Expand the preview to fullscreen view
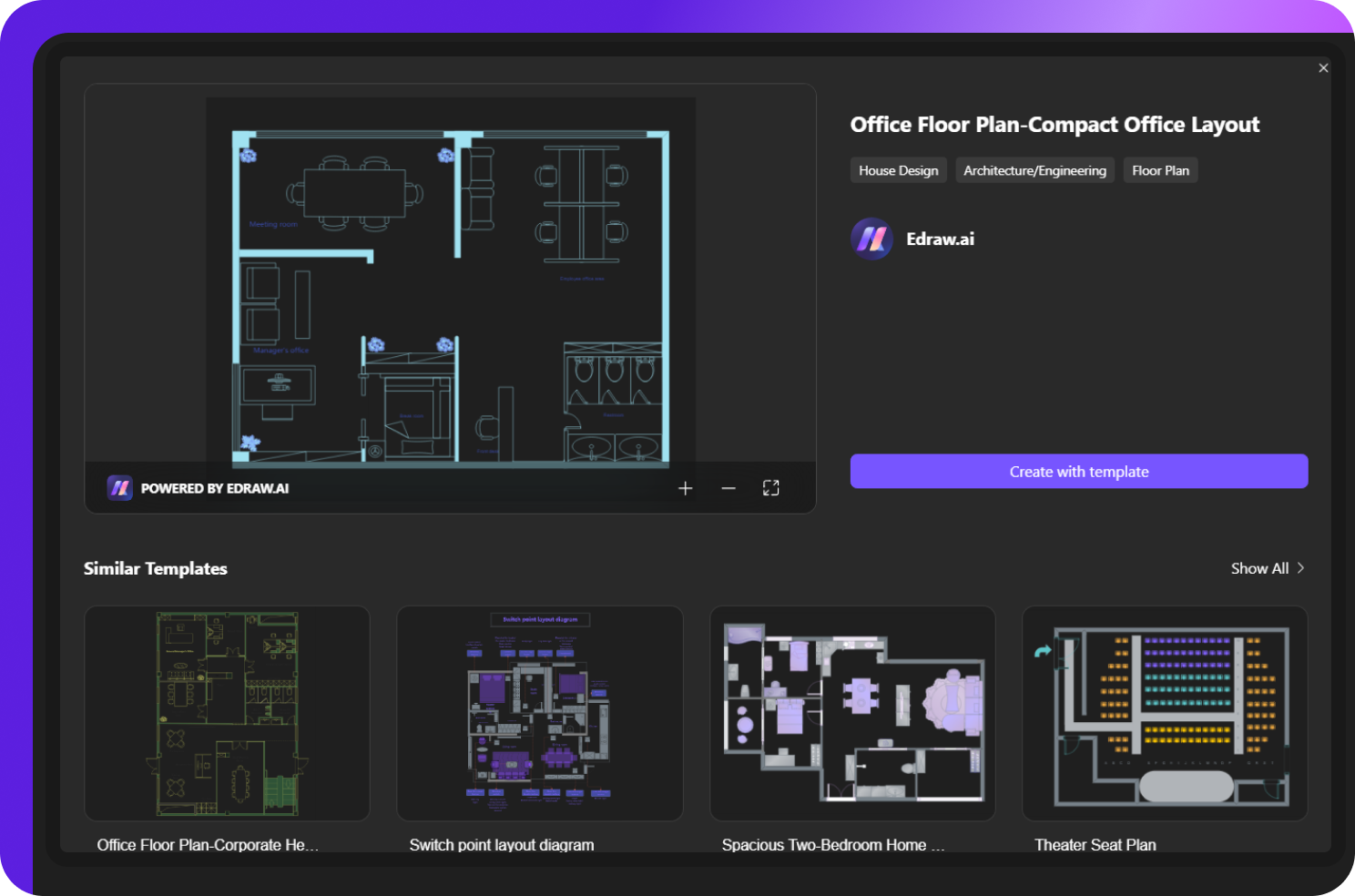The image size is (1355, 896). click(770, 488)
